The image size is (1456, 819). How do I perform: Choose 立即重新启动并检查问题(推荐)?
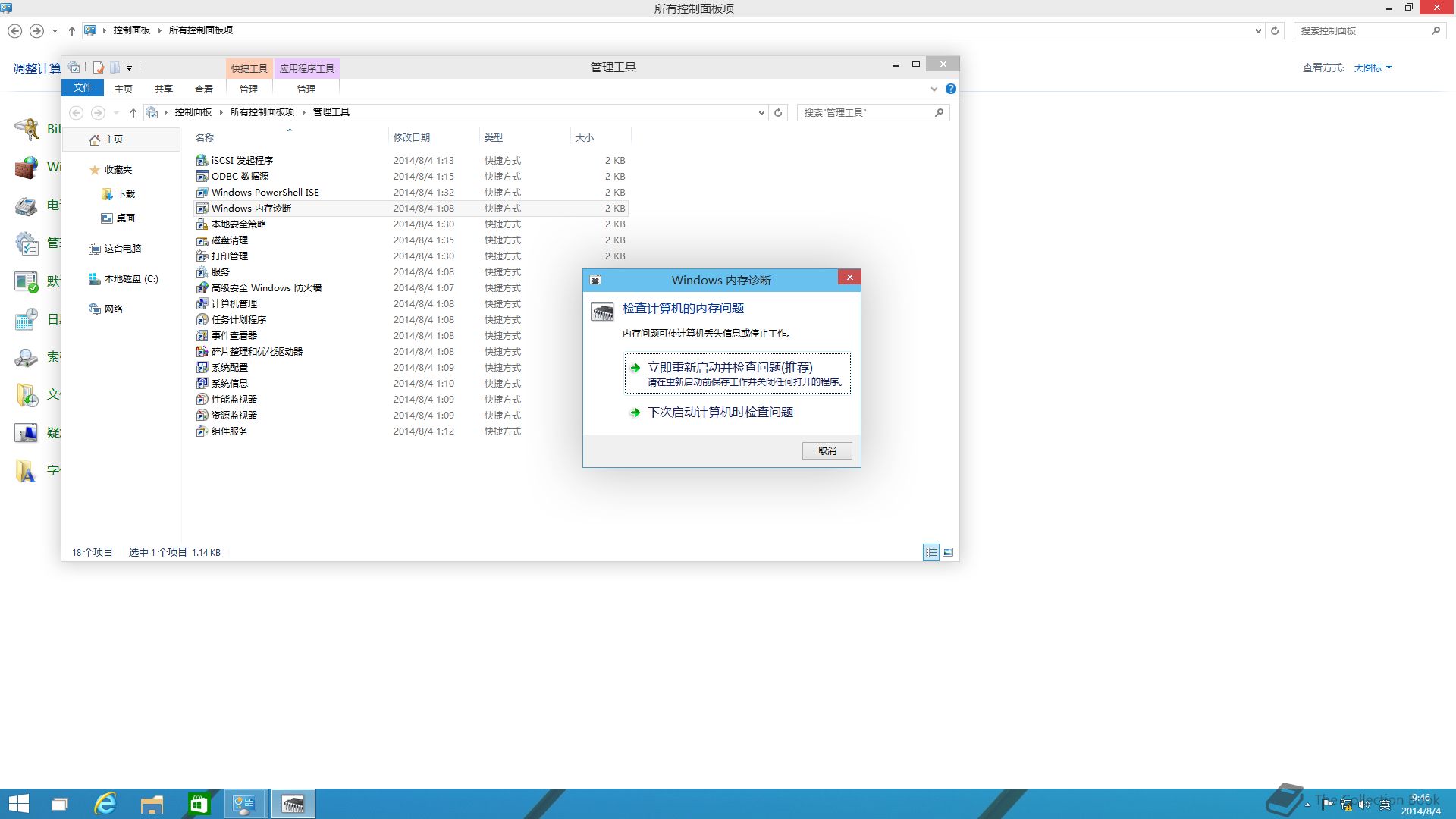tap(737, 373)
